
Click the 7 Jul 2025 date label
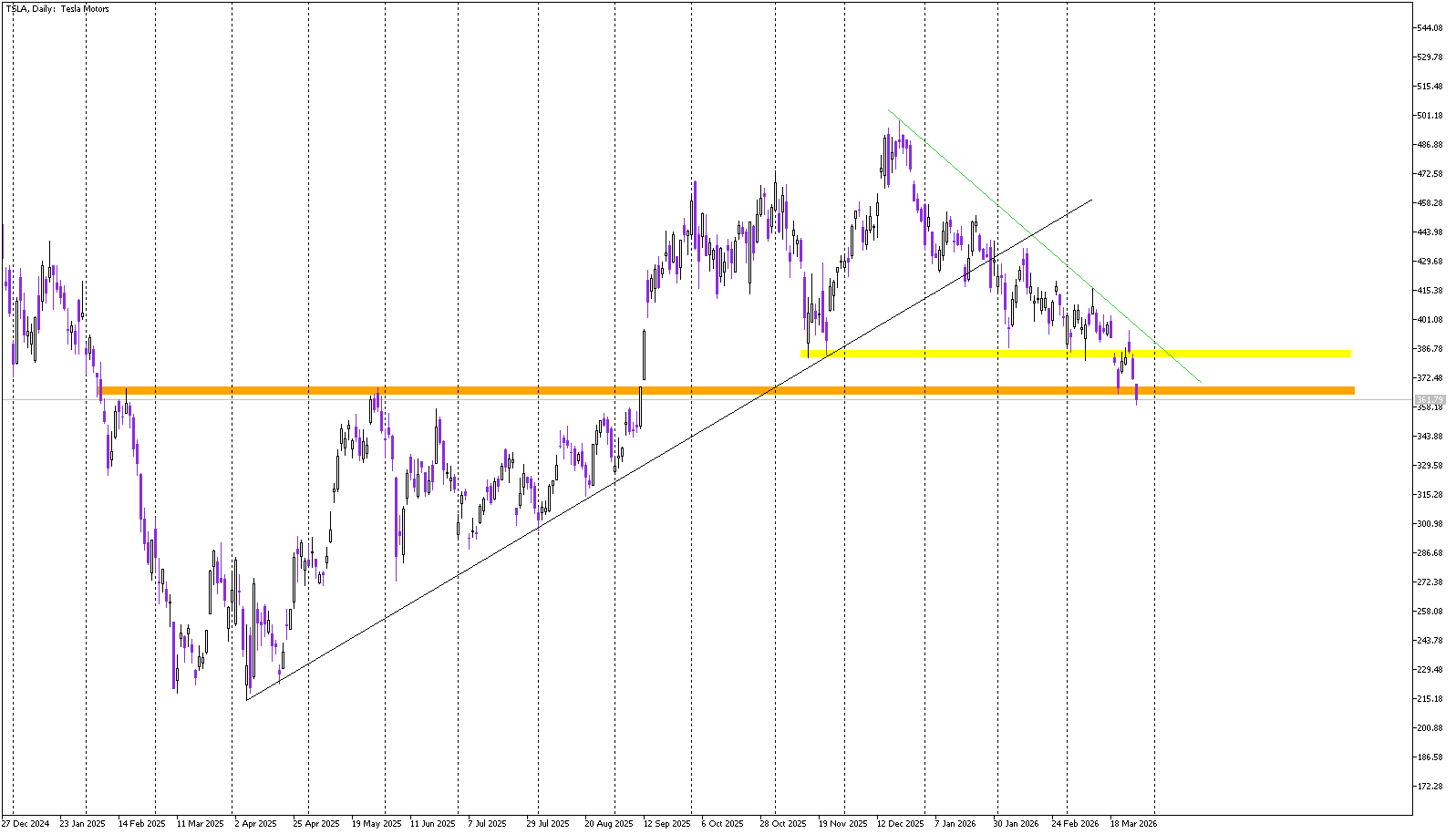[x=487, y=824]
